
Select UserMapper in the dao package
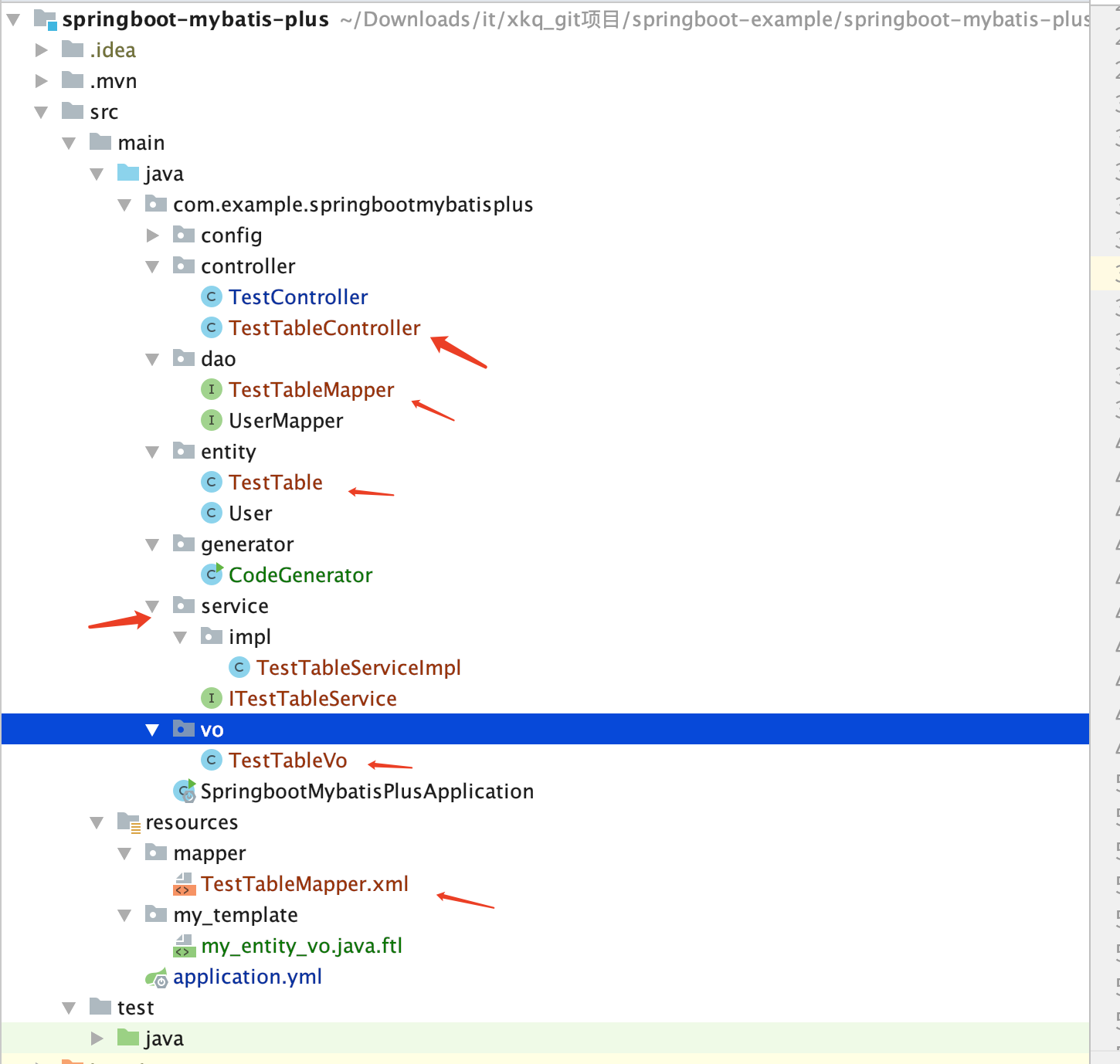tap(286, 421)
